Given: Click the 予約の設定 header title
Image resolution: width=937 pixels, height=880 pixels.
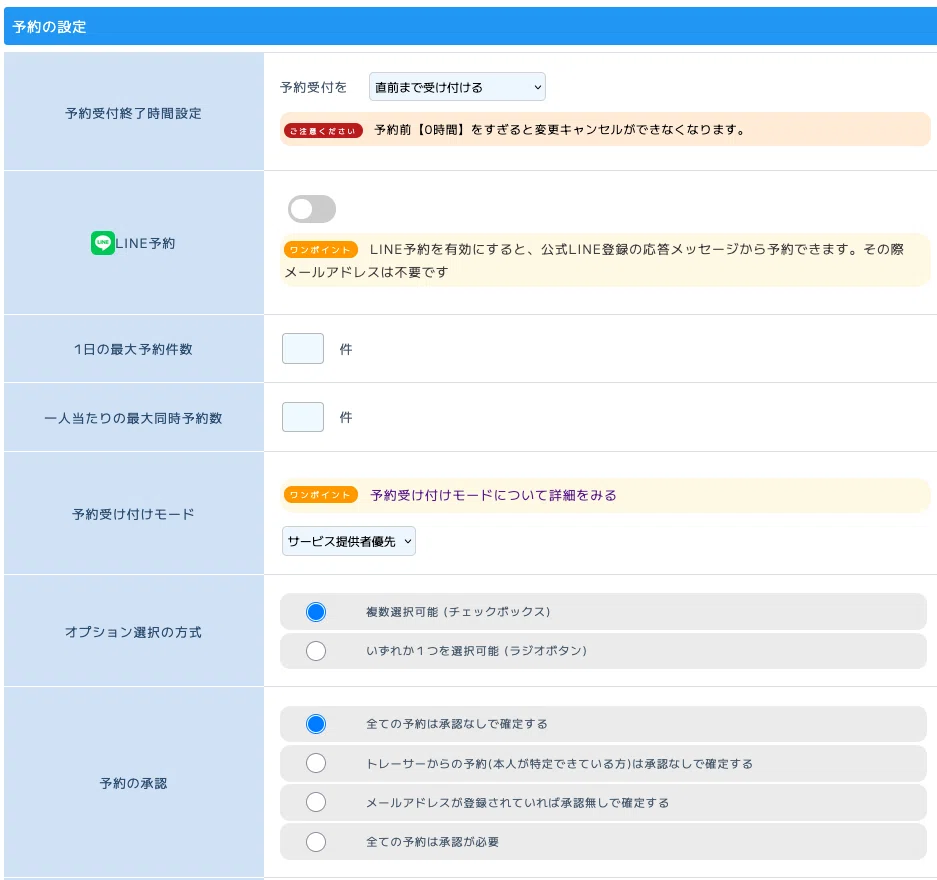Looking at the screenshot, I should [x=50, y=27].
